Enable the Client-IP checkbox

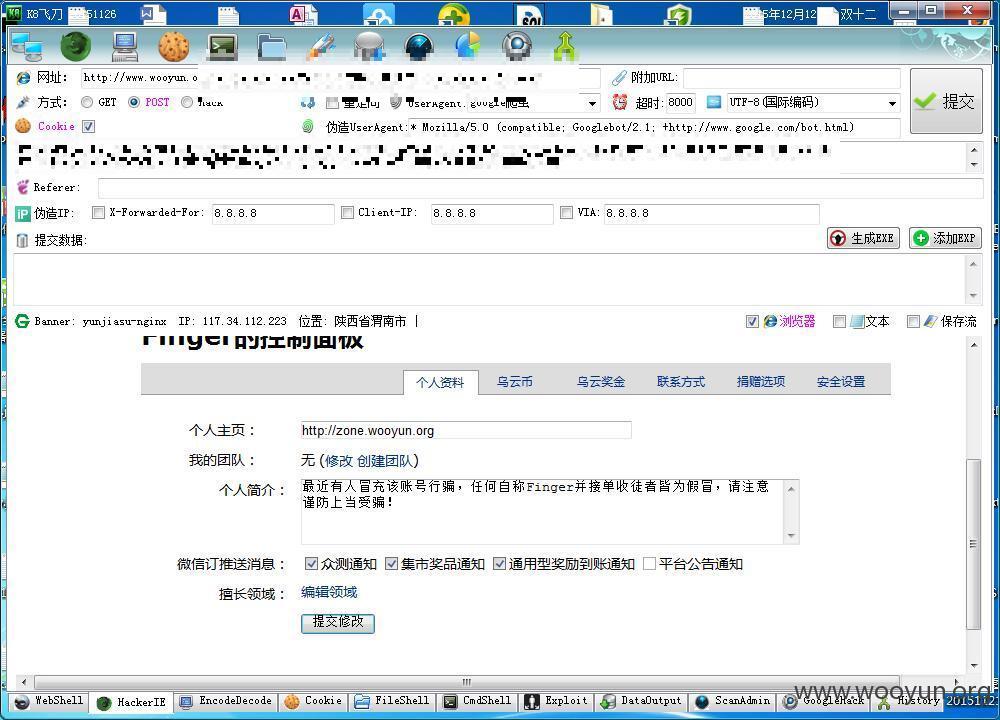click(348, 212)
